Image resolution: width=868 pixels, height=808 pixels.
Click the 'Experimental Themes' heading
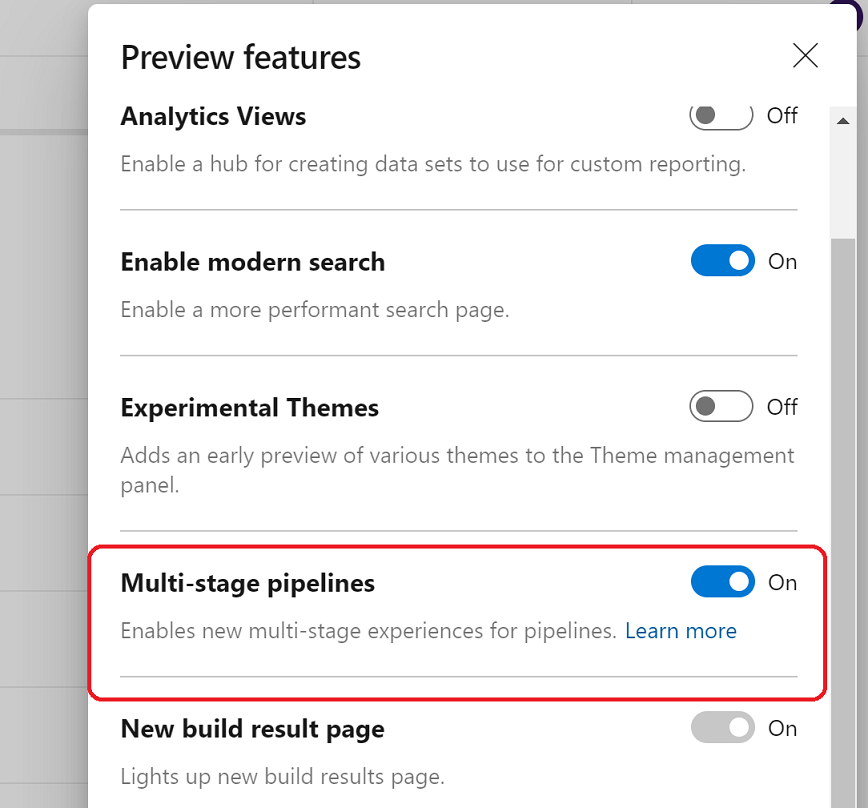(249, 407)
